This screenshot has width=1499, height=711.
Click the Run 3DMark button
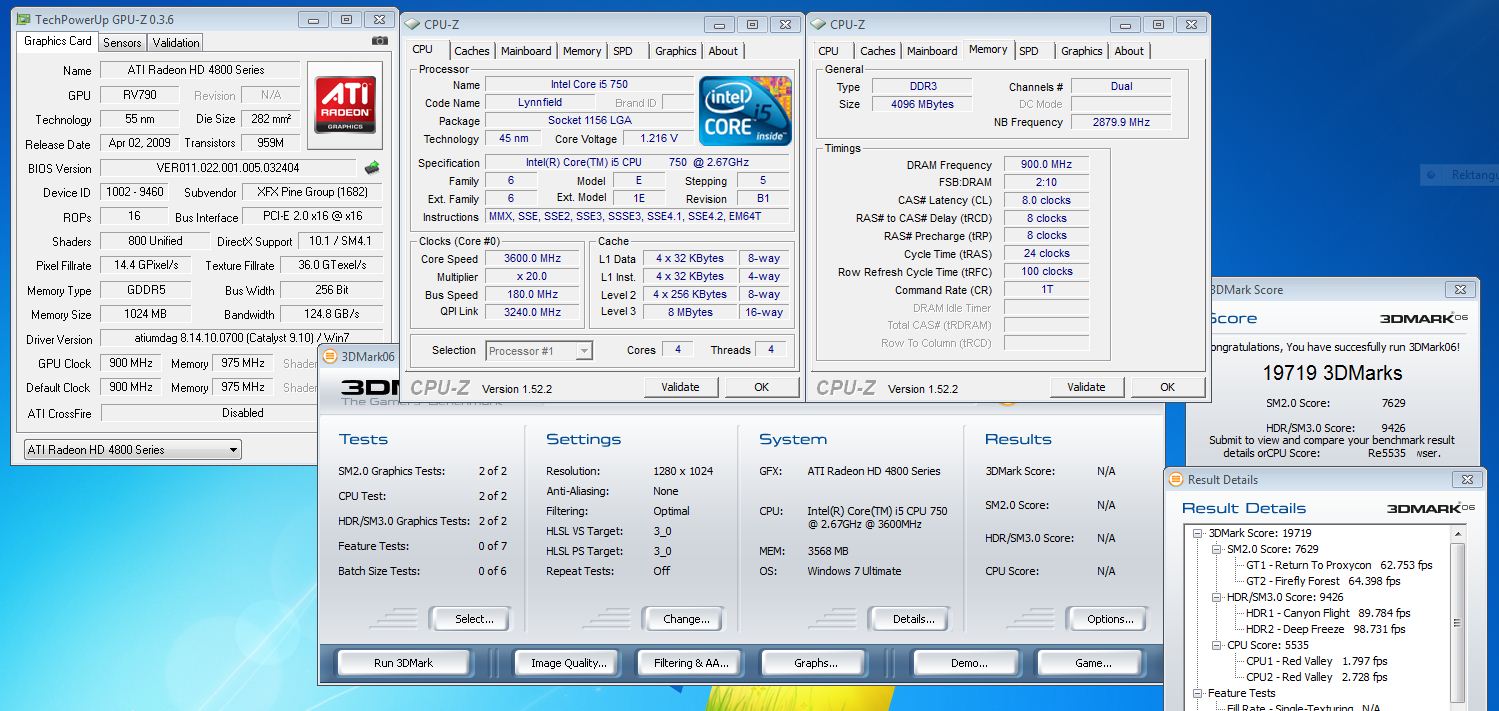[403, 663]
